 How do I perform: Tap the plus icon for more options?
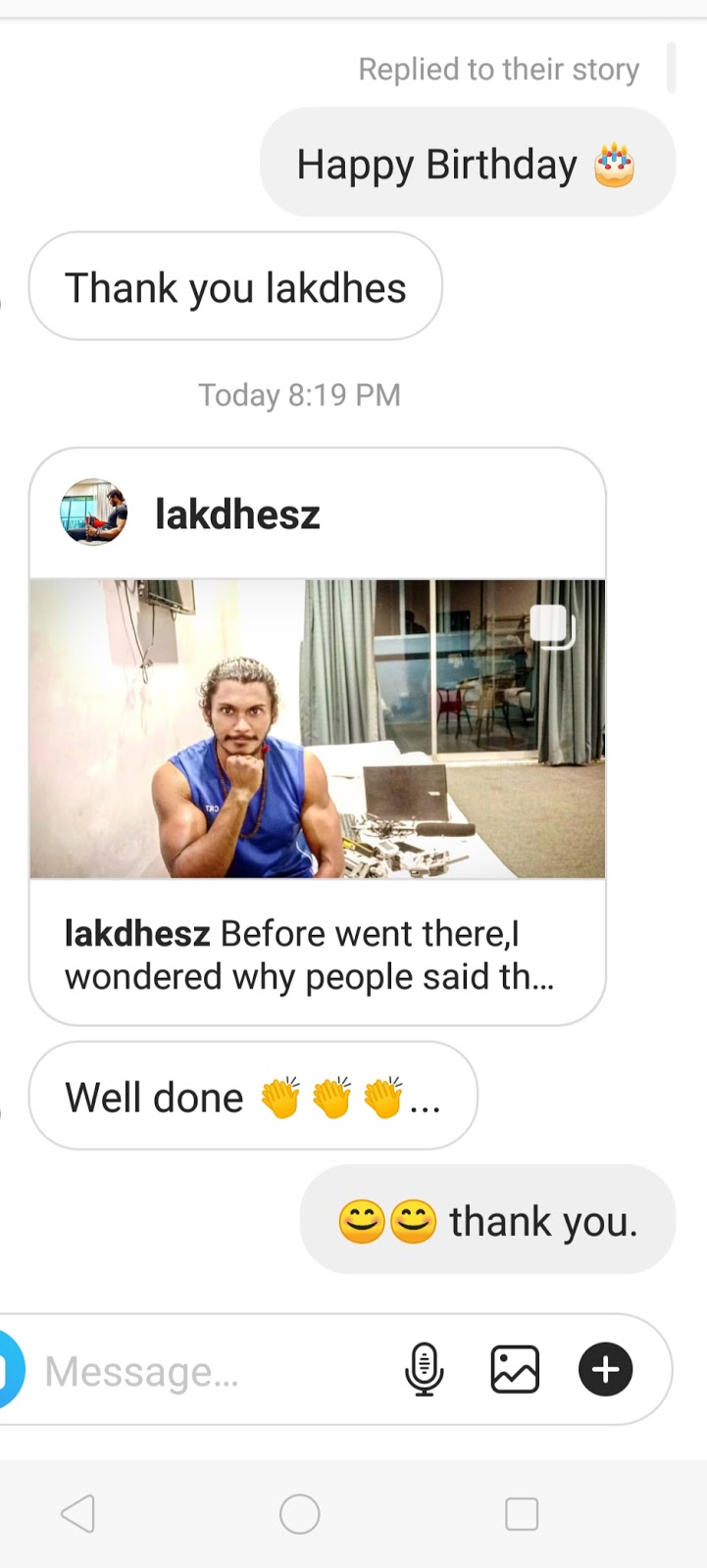click(605, 1369)
